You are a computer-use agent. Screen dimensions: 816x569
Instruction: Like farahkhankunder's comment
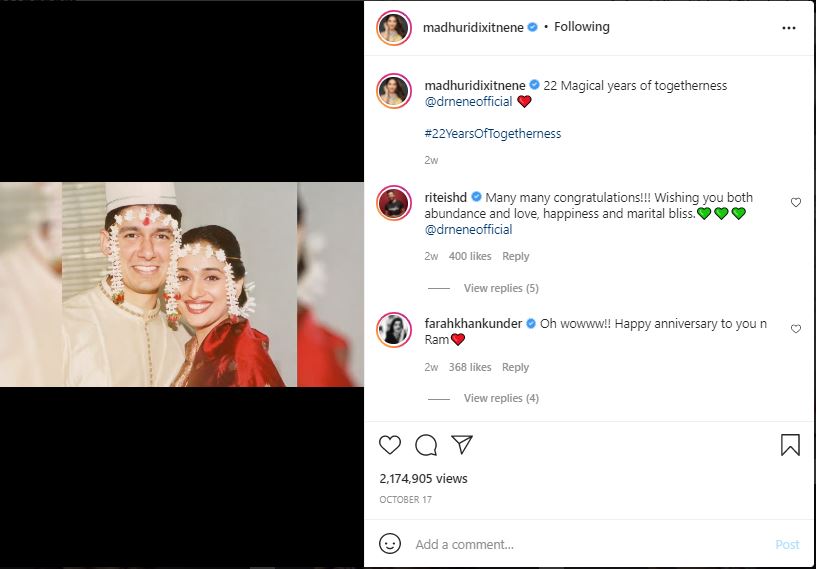[x=796, y=329]
